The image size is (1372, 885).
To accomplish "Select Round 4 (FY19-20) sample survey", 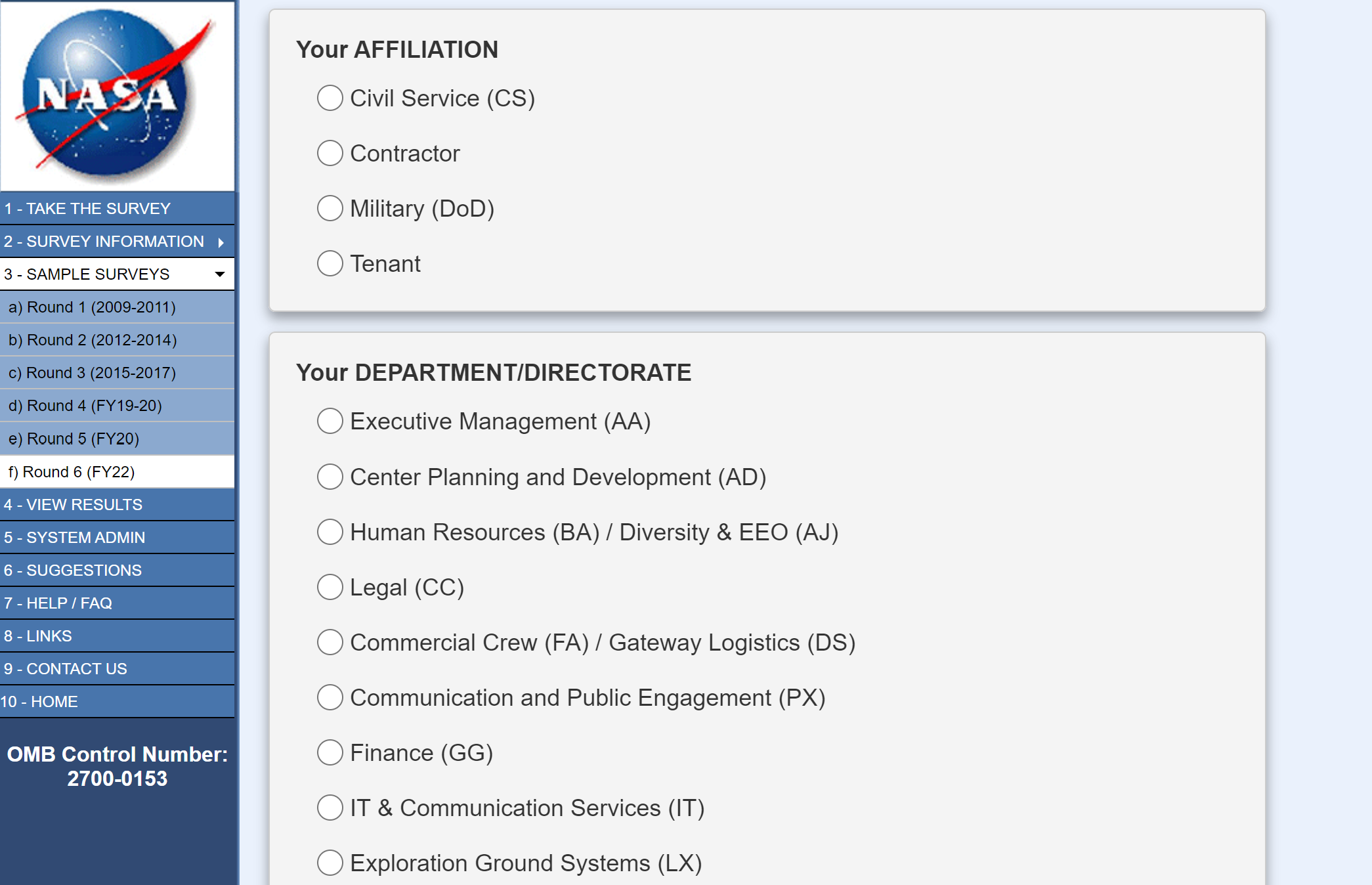I will point(85,406).
